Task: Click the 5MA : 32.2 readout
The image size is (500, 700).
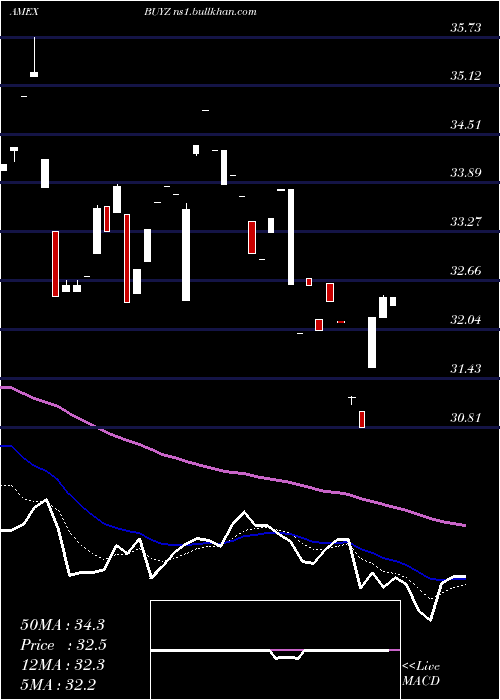Action: coord(58,684)
